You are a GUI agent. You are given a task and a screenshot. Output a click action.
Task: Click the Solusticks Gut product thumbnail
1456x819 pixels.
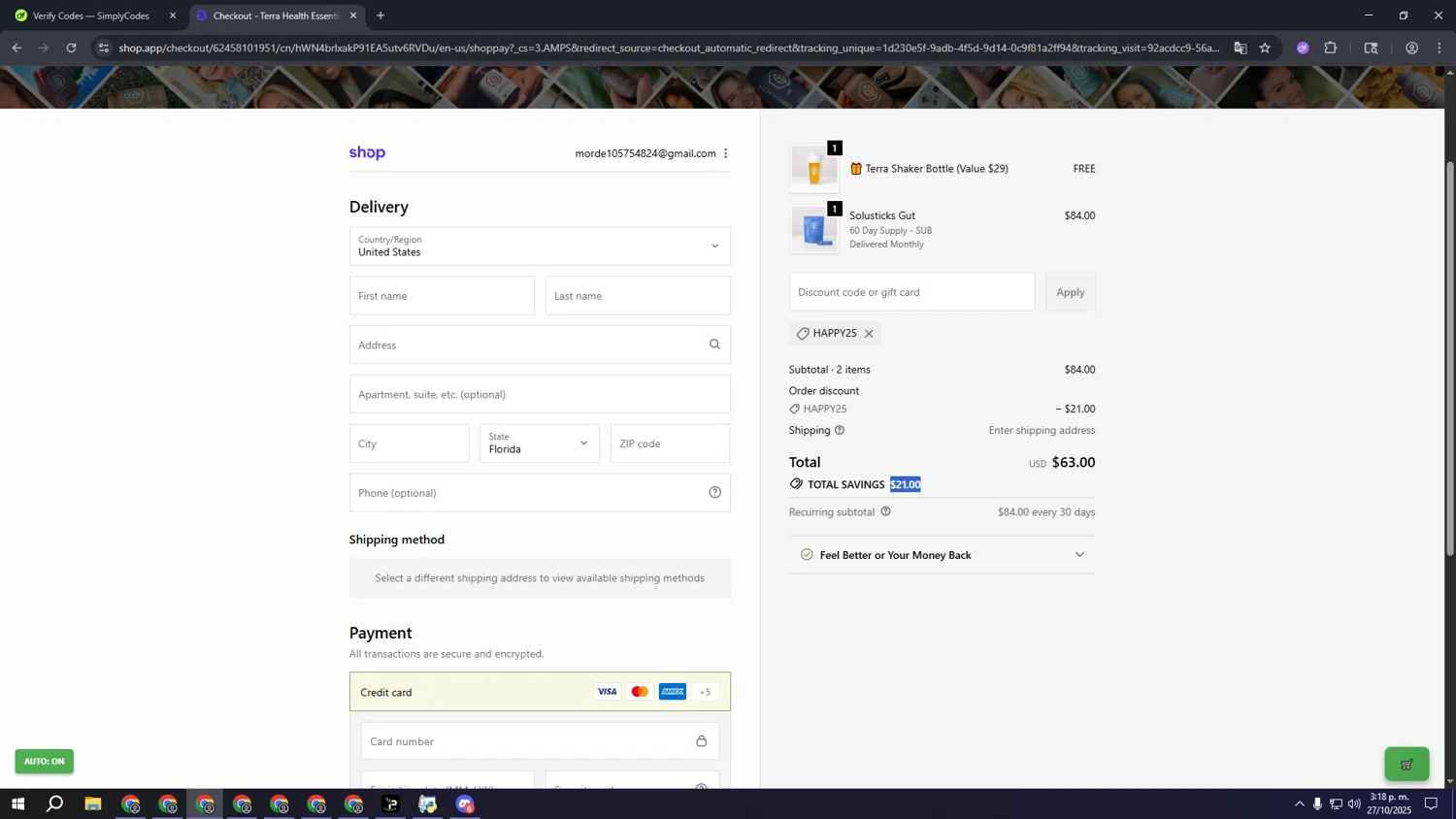[813, 230]
